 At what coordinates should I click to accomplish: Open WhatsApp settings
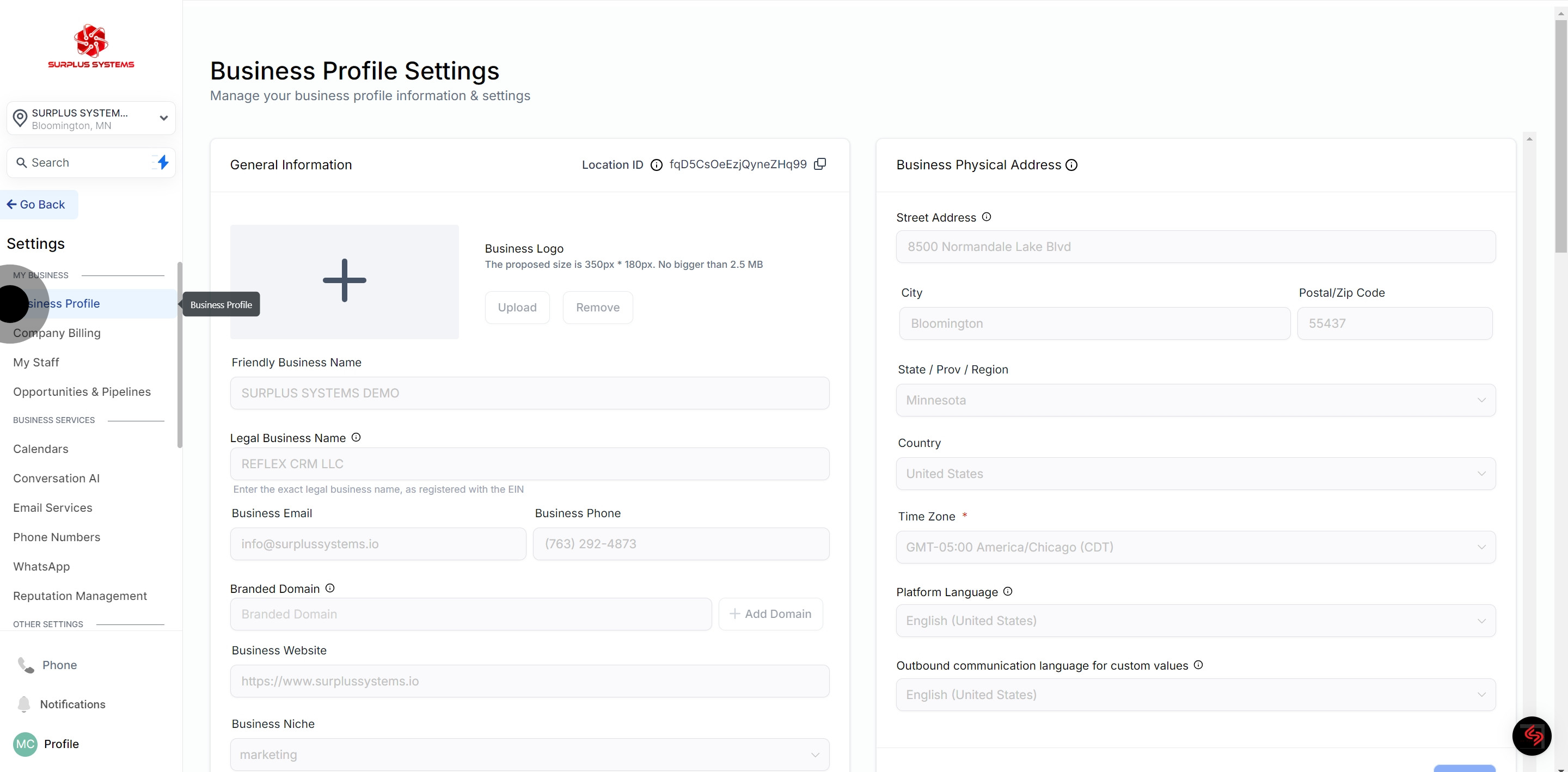41,566
